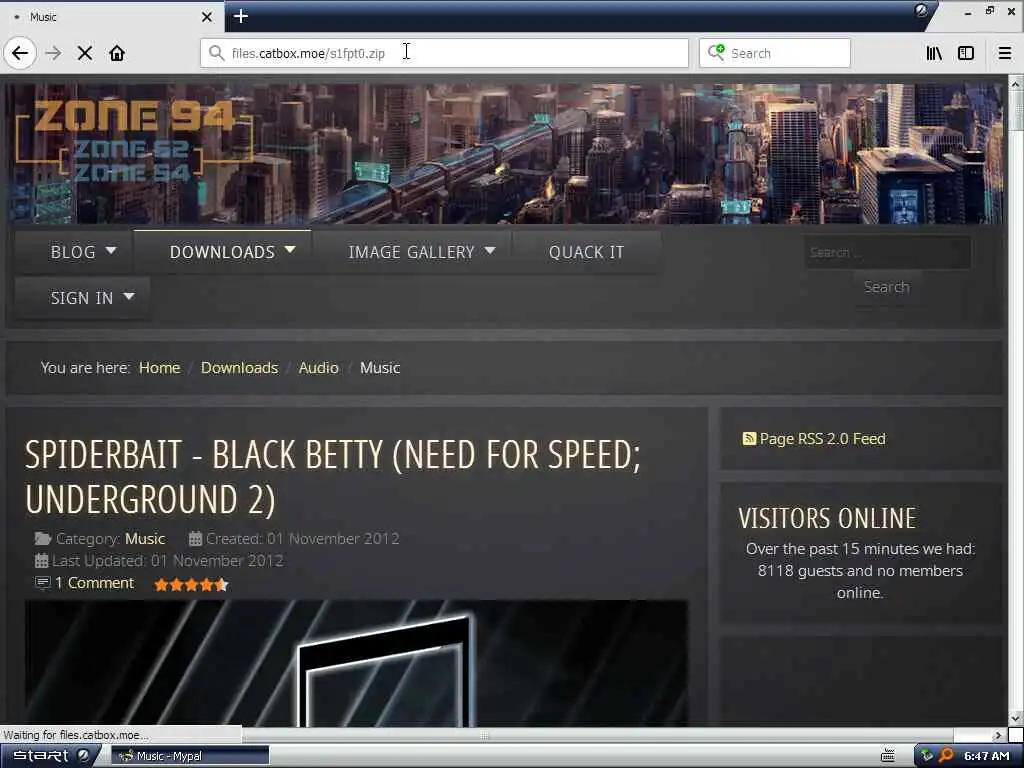Viewport: 1024px width, 768px height.
Task: Click the Category folder icon
Action: click(x=42, y=539)
